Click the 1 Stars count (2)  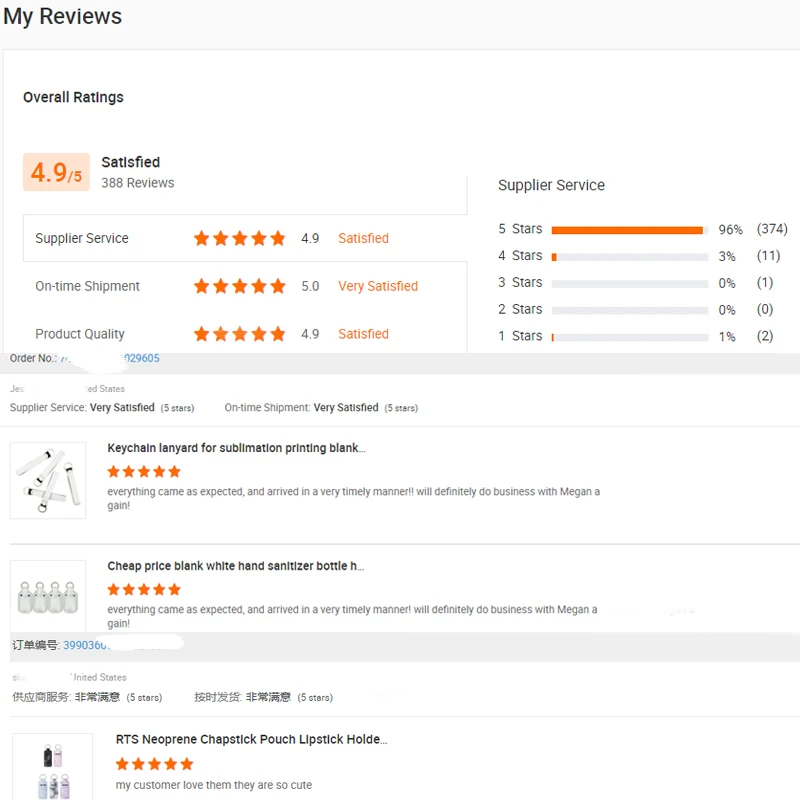pyautogui.click(x=765, y=336)
